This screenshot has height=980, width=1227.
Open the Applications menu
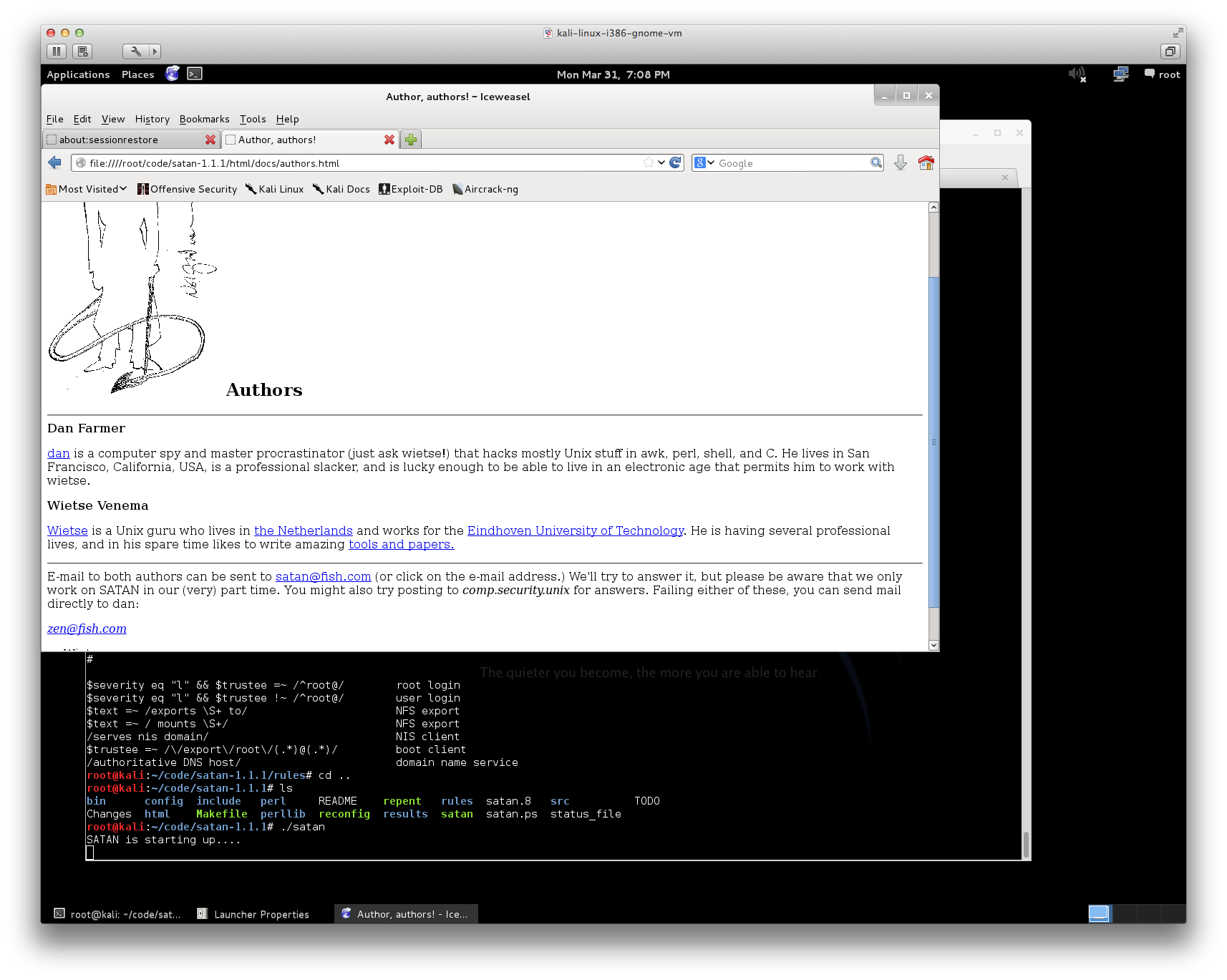(78, 74)
